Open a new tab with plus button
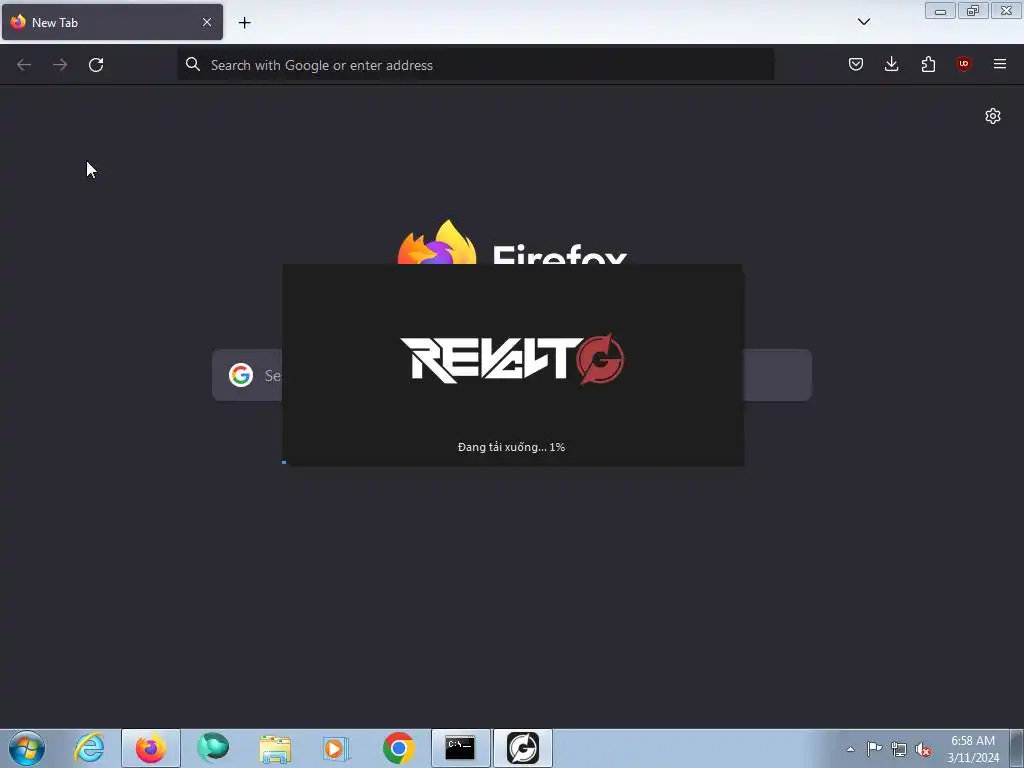Image resolution: width=1024 pixels, height=768 pixels. (244, 23)
